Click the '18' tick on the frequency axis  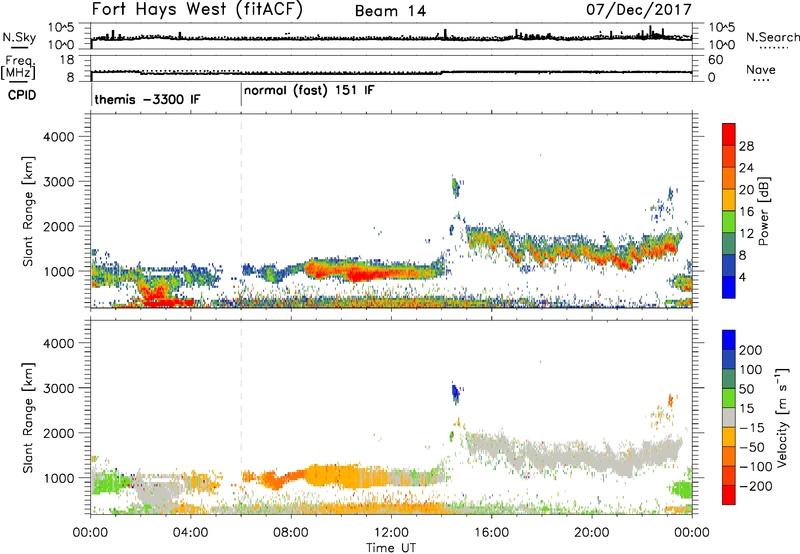pos(67,60)
